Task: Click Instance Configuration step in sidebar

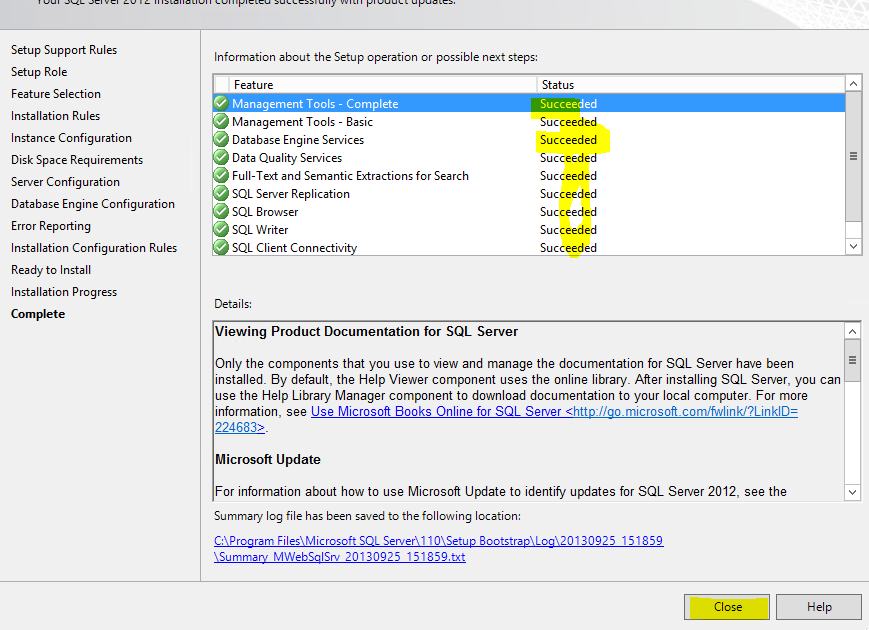Action: (x=71, y=138)
